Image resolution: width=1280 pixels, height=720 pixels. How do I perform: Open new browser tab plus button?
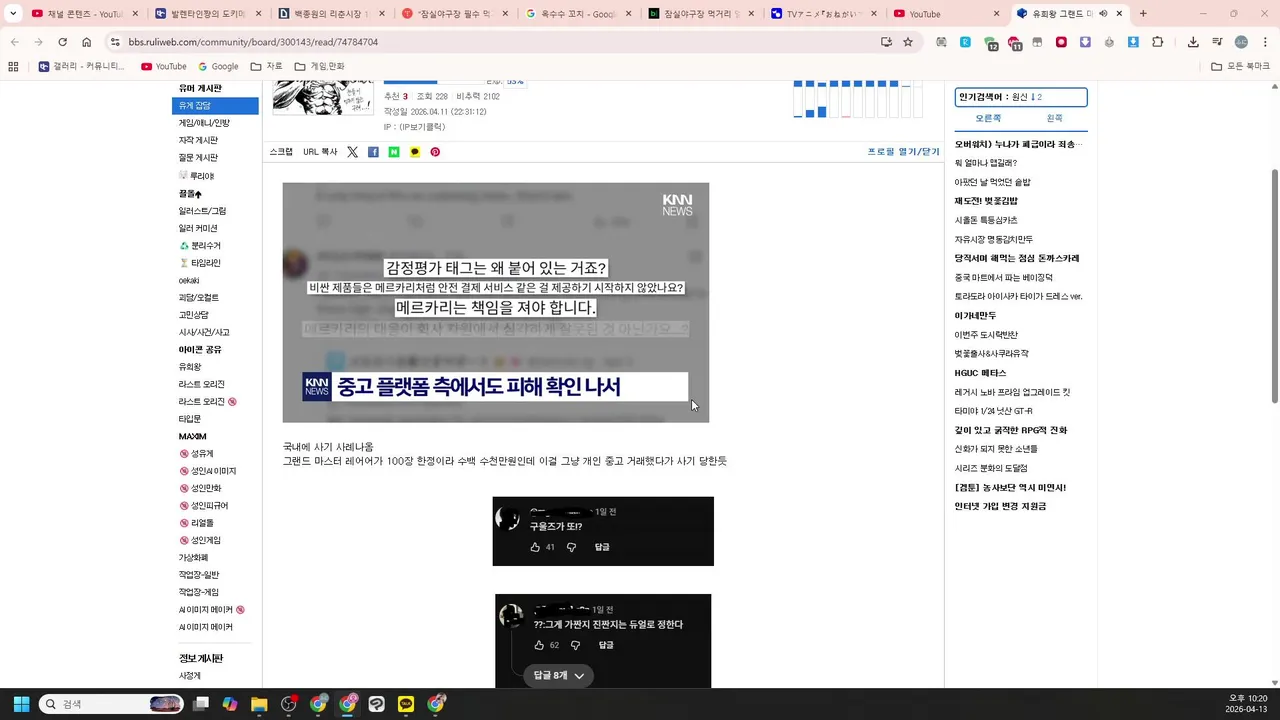pos(1143,14)
